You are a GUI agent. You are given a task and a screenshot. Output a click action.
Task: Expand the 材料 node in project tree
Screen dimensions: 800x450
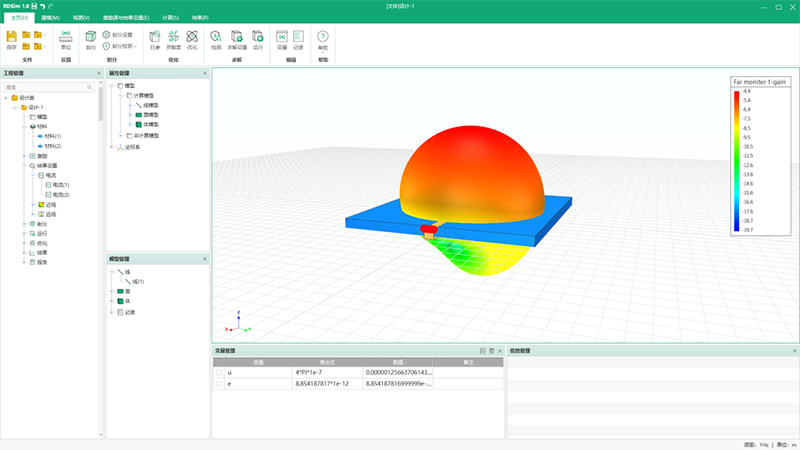pyautogui.click(x=25, y=127)
